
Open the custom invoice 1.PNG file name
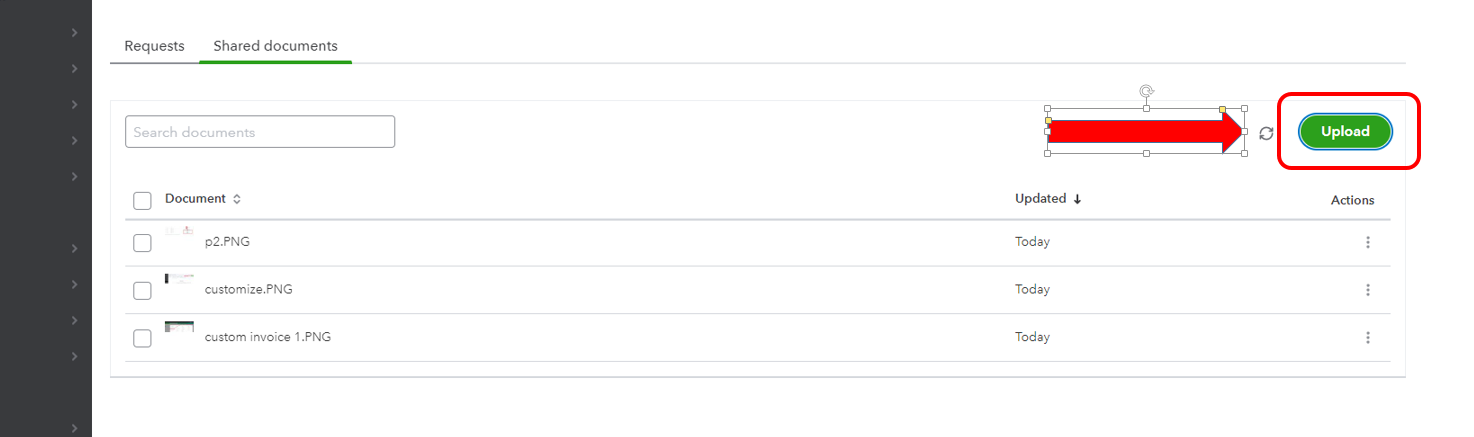267,337
